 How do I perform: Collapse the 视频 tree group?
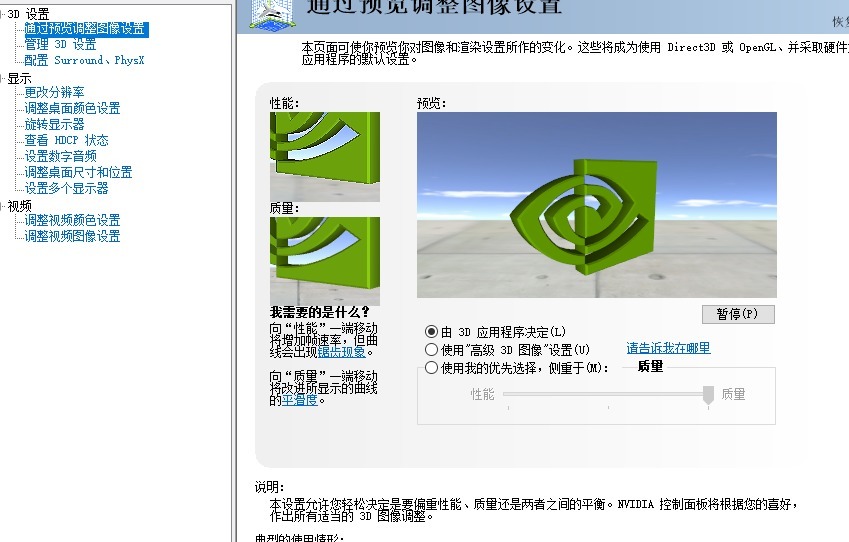click(x=2, y=206)
